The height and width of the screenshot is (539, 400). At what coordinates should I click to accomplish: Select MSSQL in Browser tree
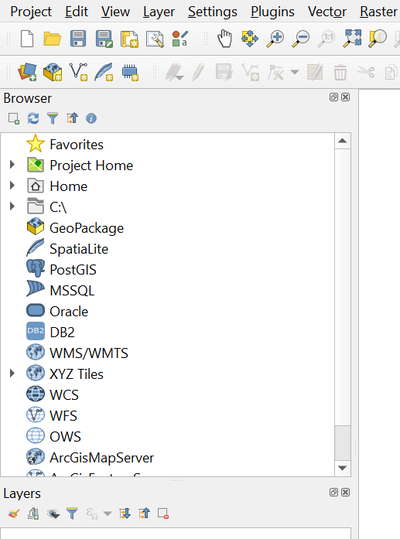point(72,291)
